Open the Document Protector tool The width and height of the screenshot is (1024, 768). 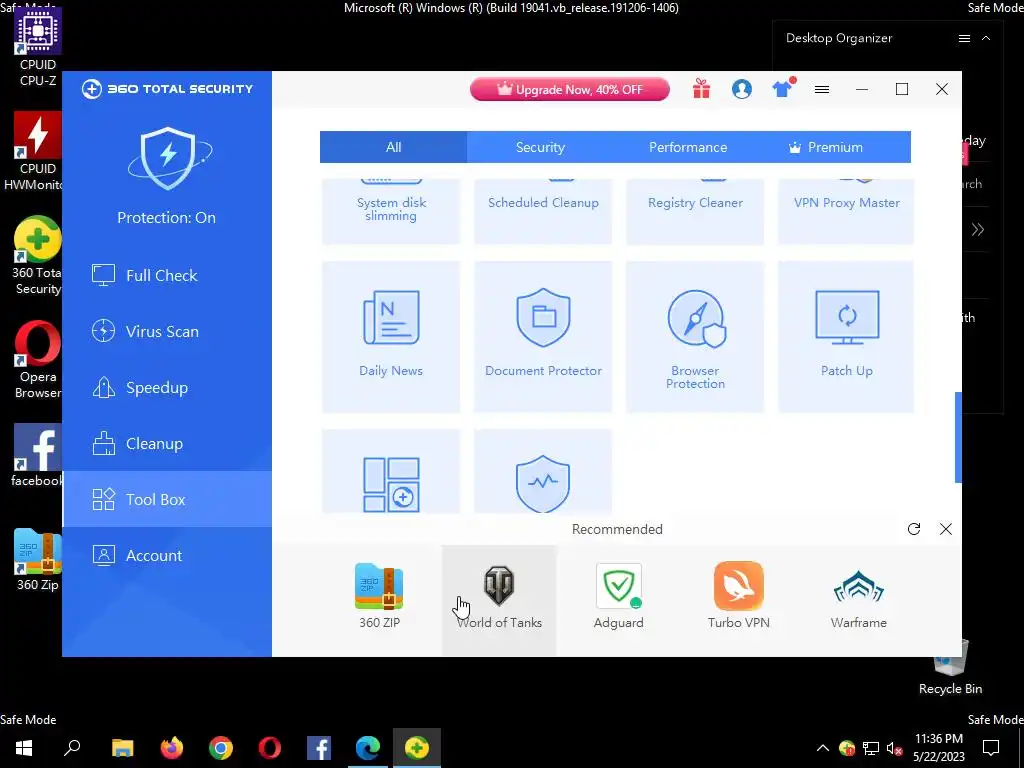[x=543, y=336]
